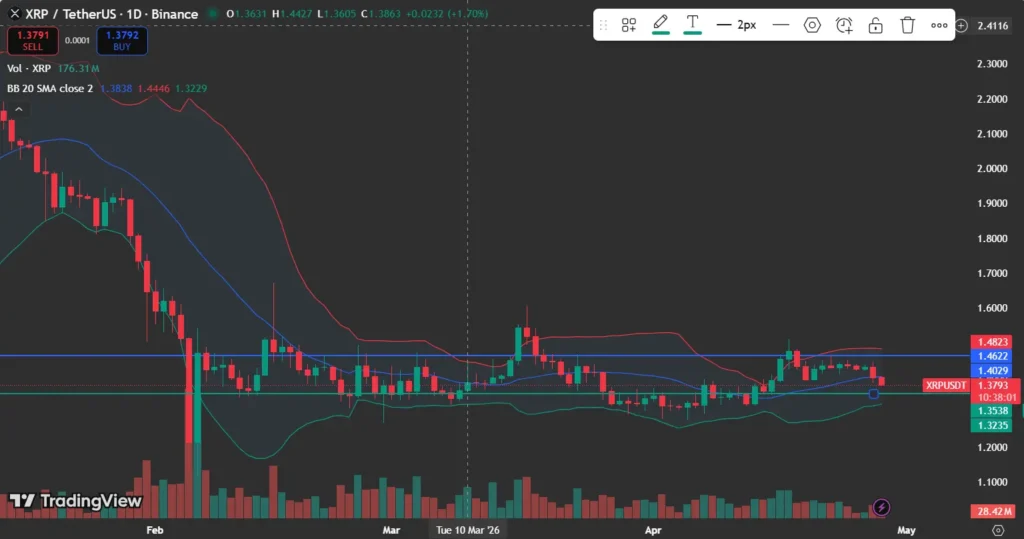The image size is (1024, 539).
Task: Click the plus icon beside 2.4116 price
Action: pos(961,25)
